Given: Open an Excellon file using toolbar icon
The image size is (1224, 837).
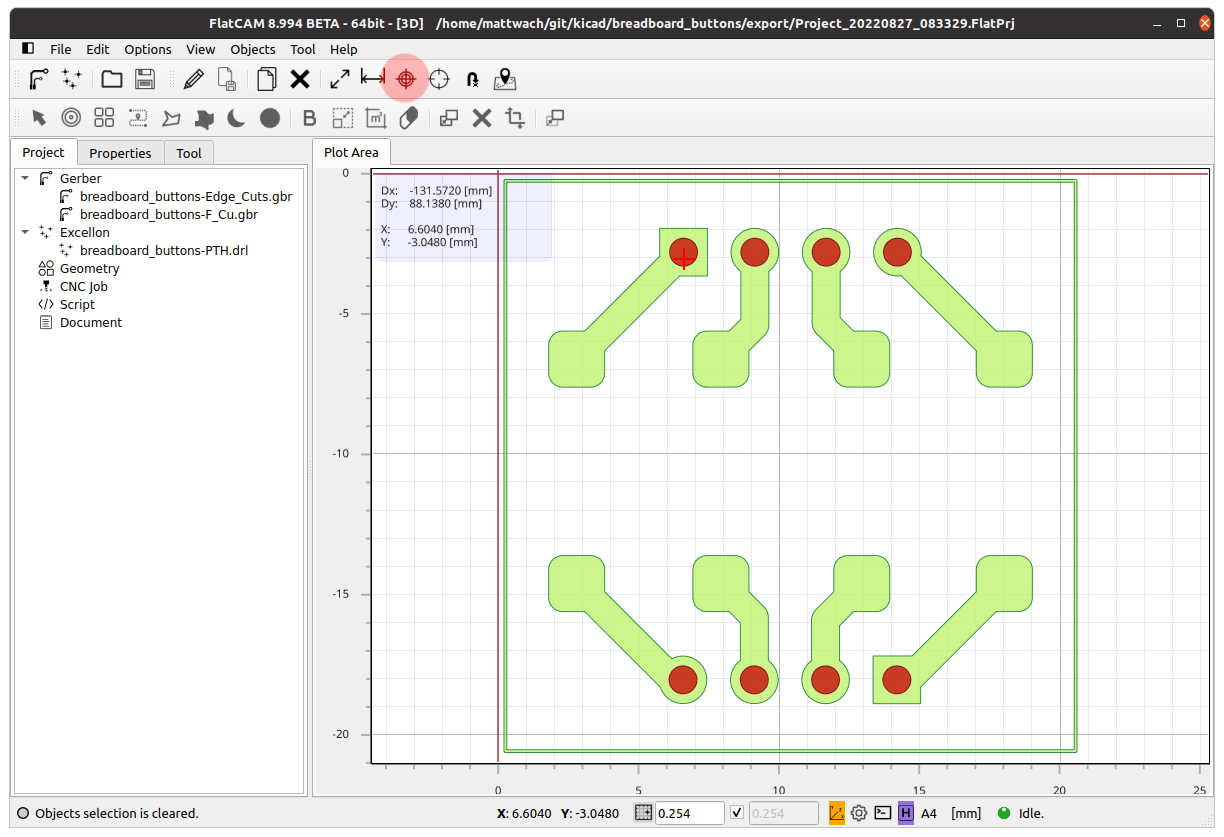Looking at the screenshot, I should click(71, 79).
